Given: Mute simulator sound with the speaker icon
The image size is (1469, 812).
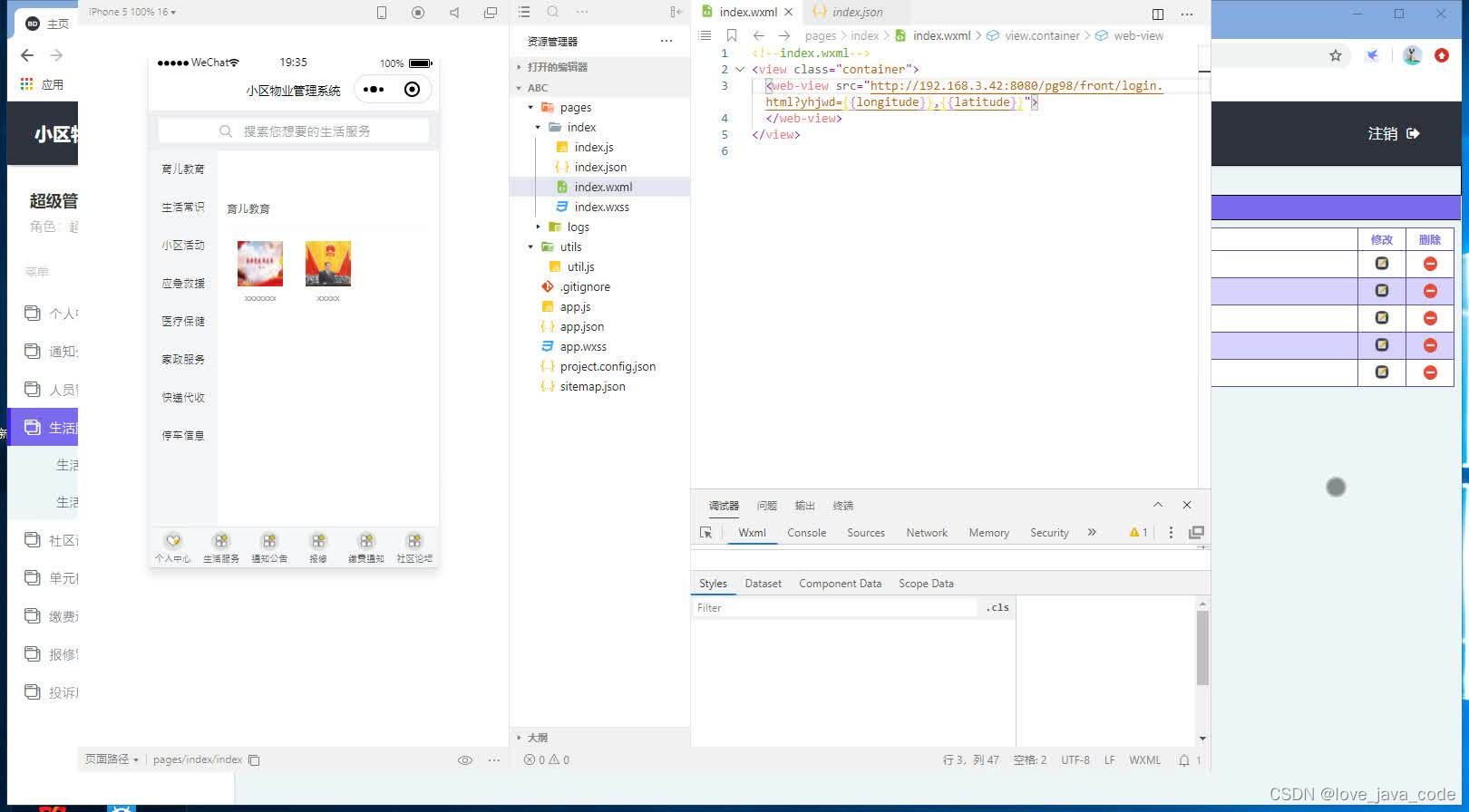Looking at the screenshot, I should pyautogui.click(x=454, y=13).
